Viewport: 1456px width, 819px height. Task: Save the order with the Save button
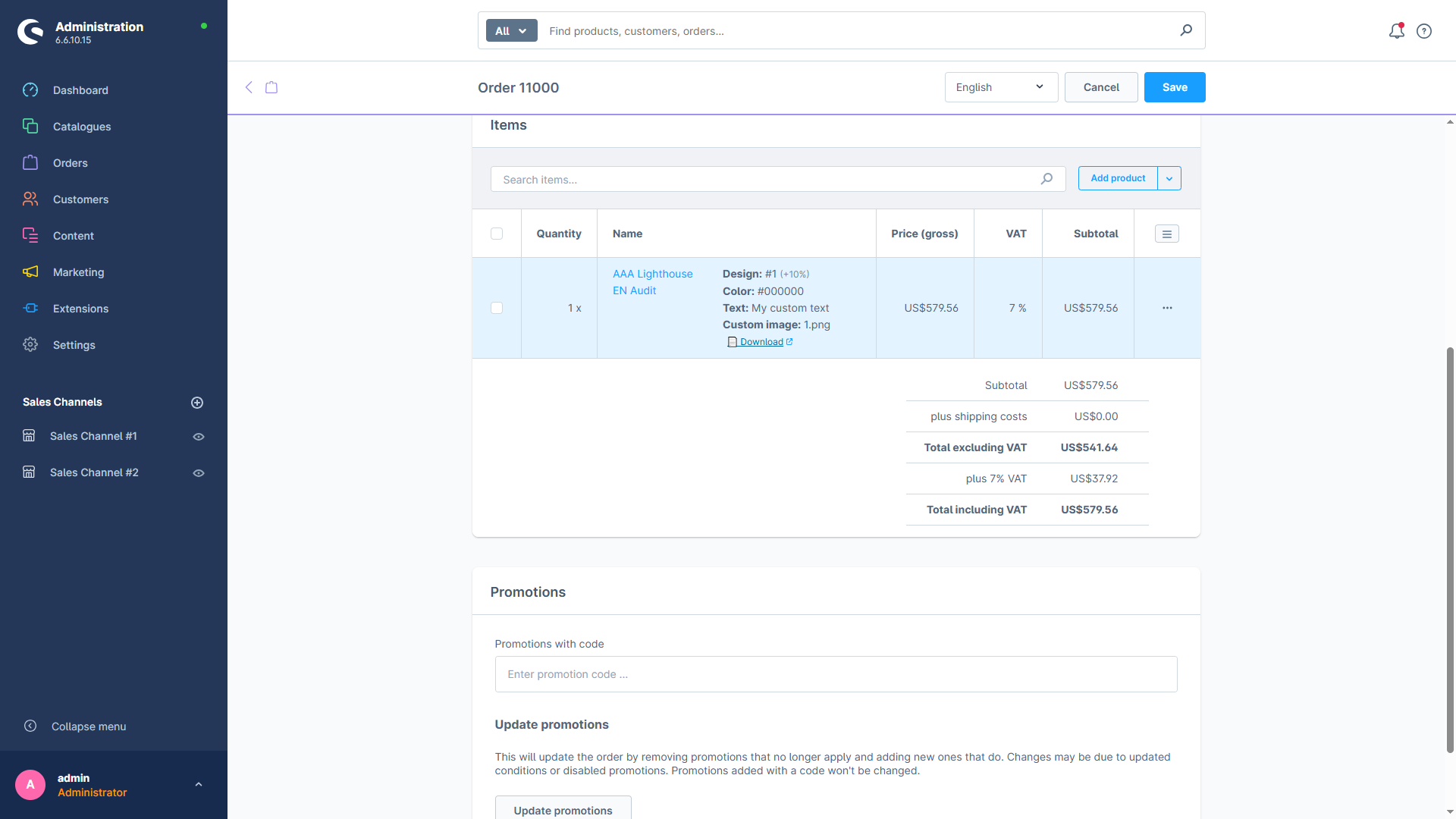pyautogui.click(x=1175, y=87)
